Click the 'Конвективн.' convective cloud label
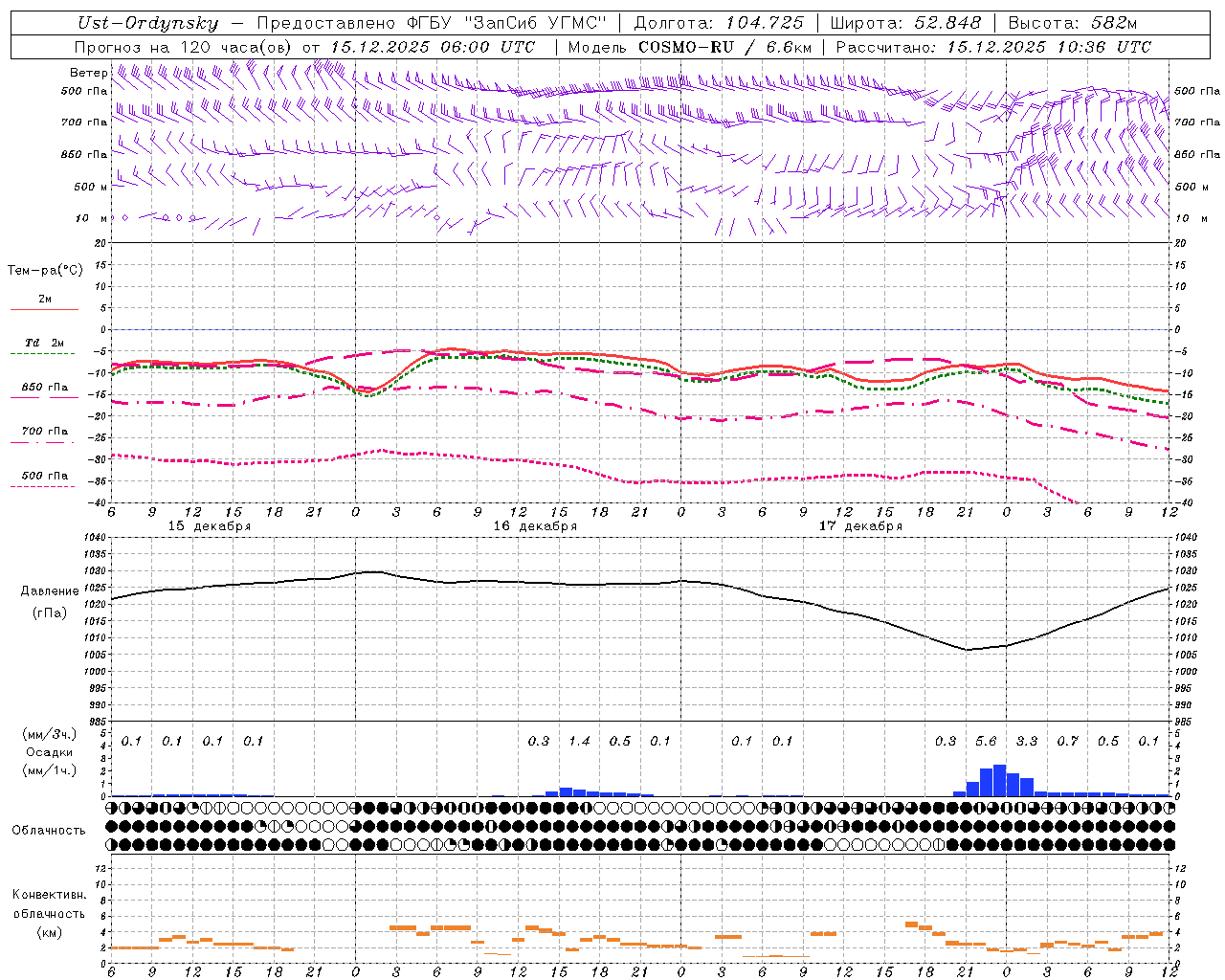The height and width of the screenshot is (980, 1225). click(x=50, y=895)
